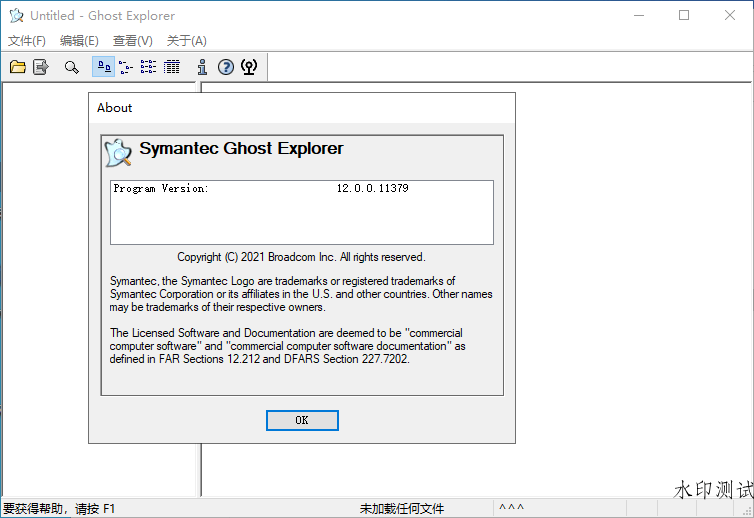Click the properties info icon

[202, 67]
